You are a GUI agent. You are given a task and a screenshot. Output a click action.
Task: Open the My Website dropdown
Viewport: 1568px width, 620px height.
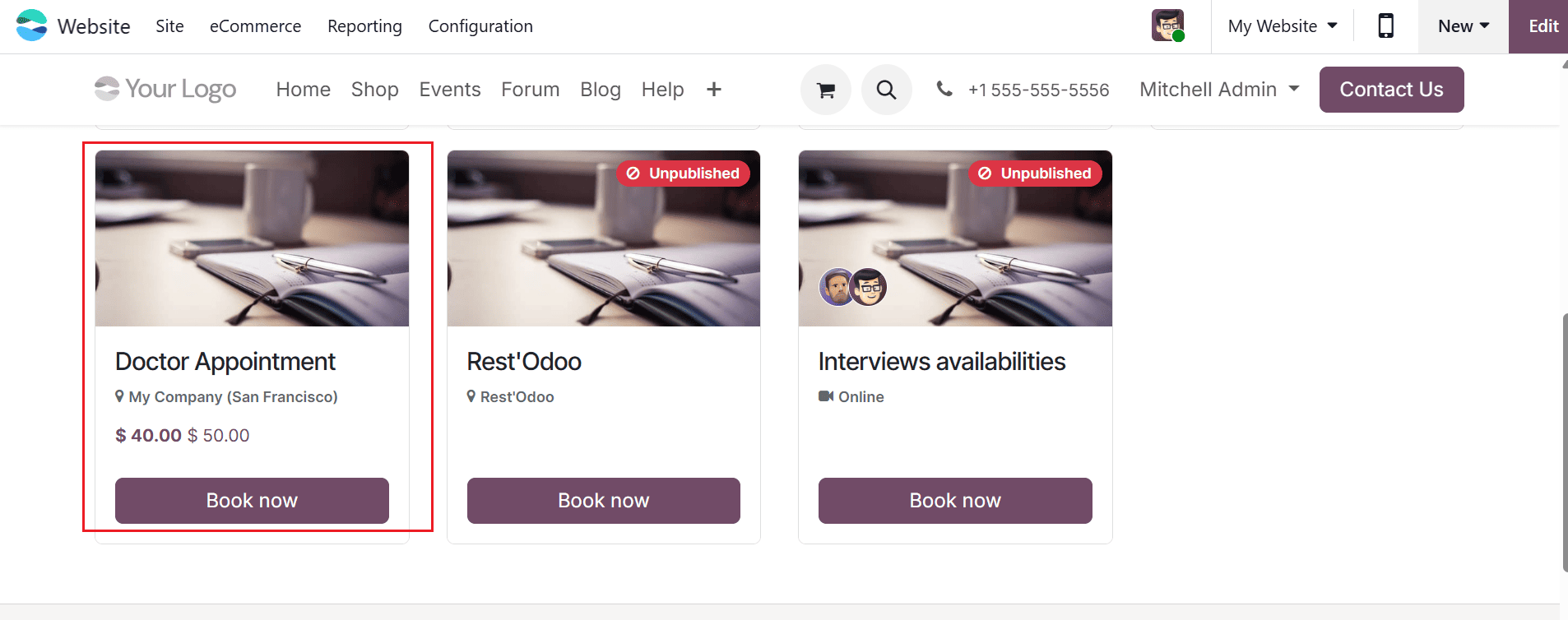tap(1281, 25)
